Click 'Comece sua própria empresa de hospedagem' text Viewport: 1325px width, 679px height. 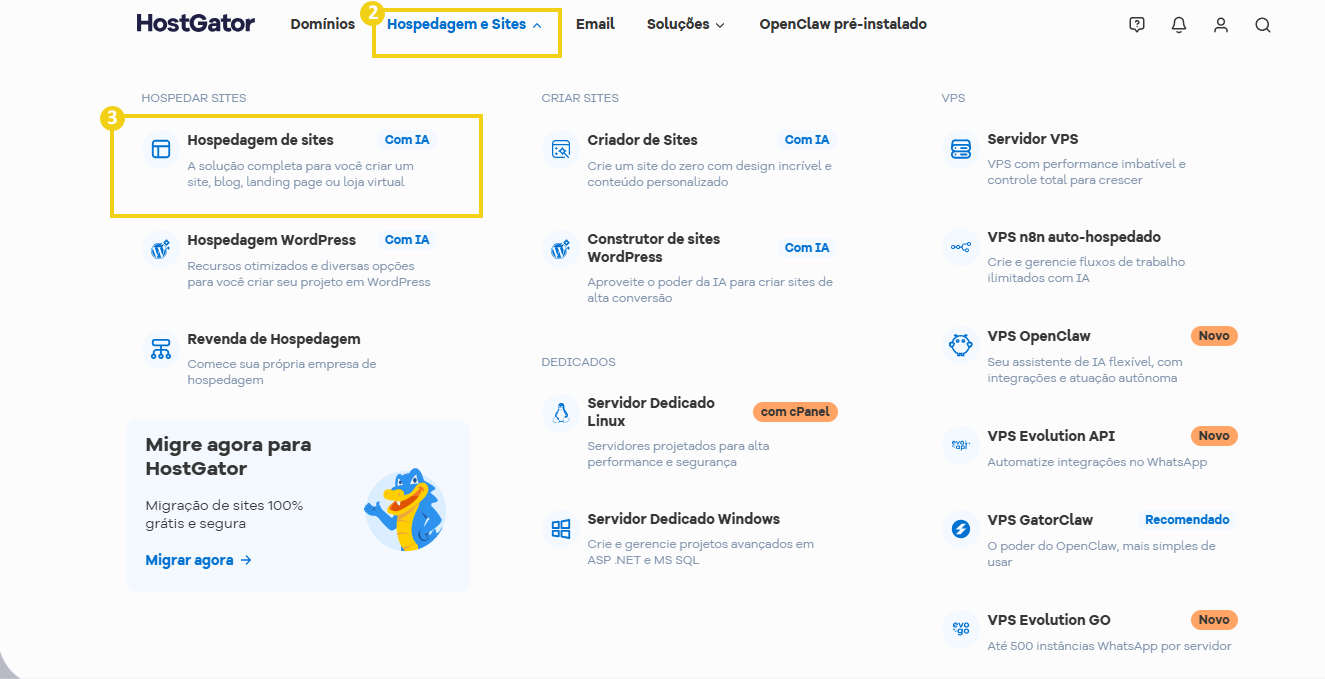pos(282,372)
